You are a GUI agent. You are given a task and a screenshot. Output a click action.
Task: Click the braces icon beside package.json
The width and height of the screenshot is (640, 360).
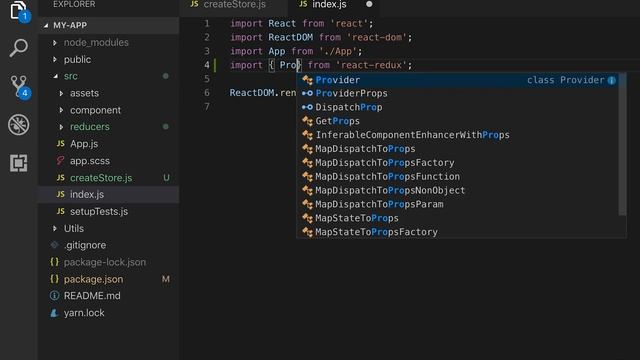54,279
